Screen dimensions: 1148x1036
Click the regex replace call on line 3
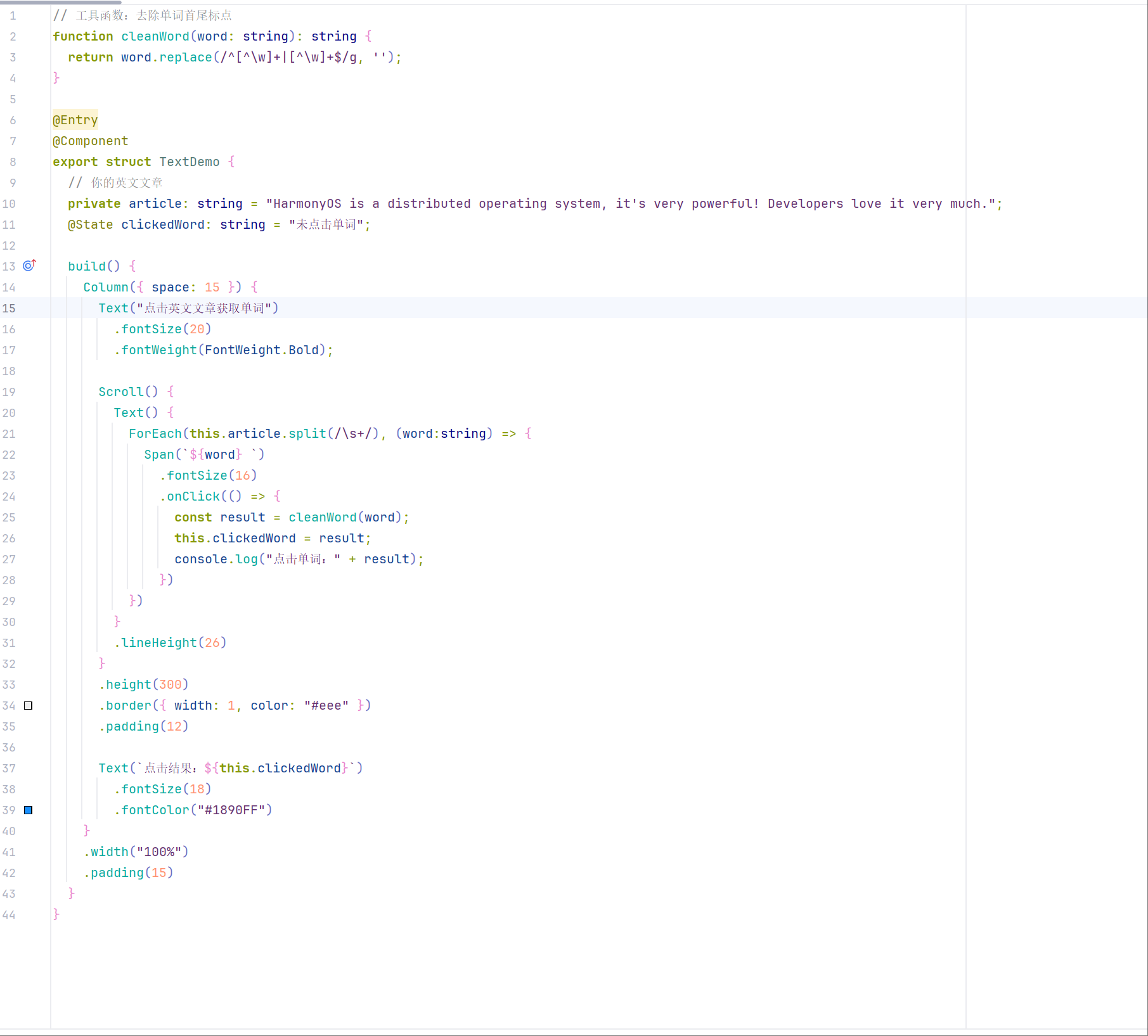tap(261, 57)
